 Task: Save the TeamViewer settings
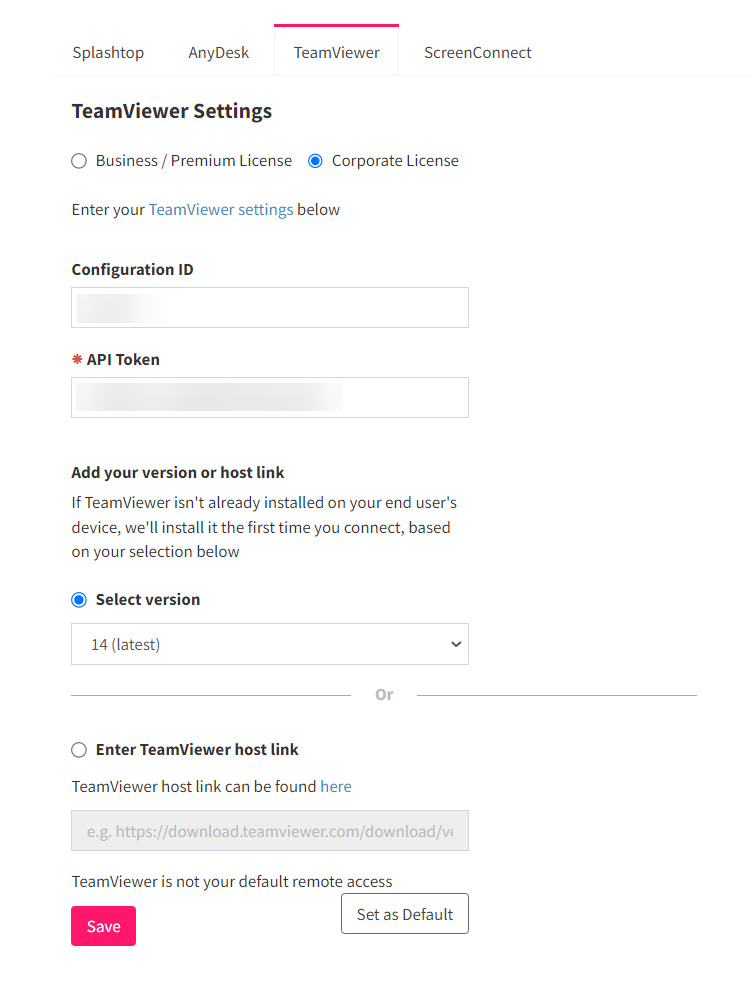tap(103, 926)
